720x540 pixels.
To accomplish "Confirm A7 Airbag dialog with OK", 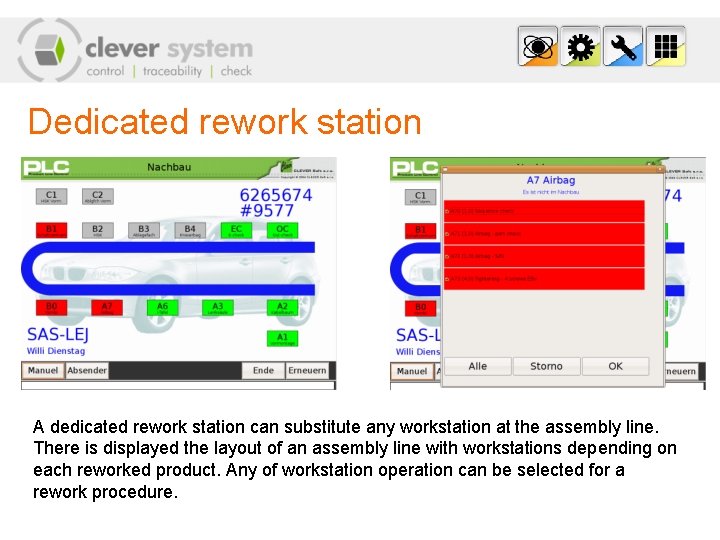I will tap(615, 366).
